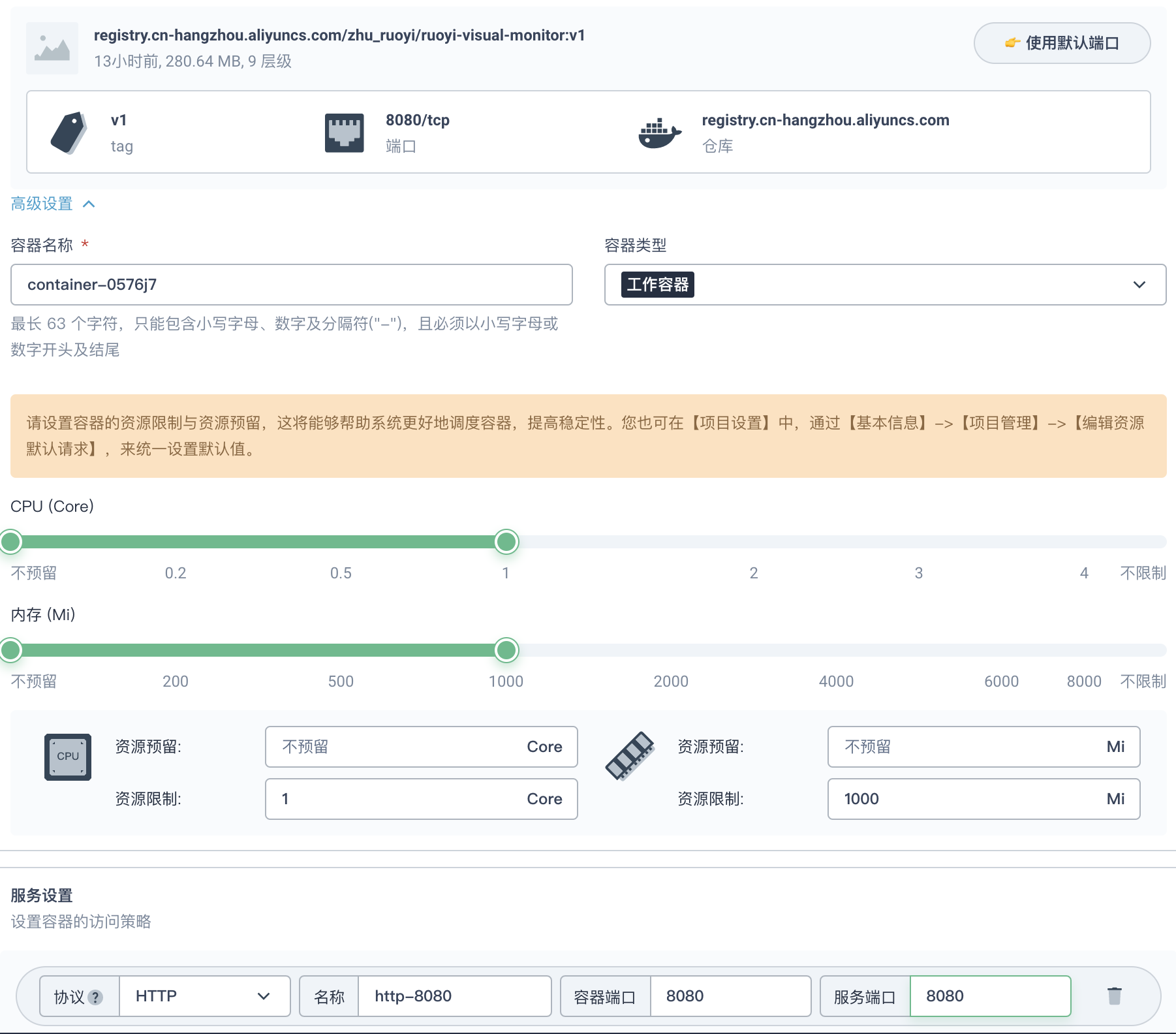Click the memory slider mark 6000

pos(1001,681)
